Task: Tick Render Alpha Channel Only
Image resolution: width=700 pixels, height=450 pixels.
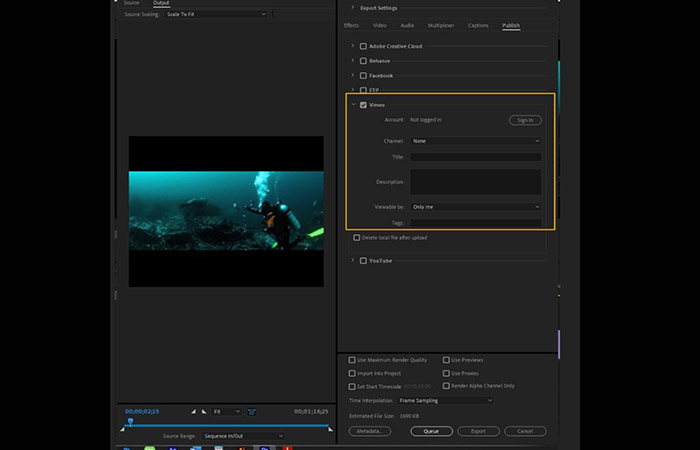Action: coord(446,386)
